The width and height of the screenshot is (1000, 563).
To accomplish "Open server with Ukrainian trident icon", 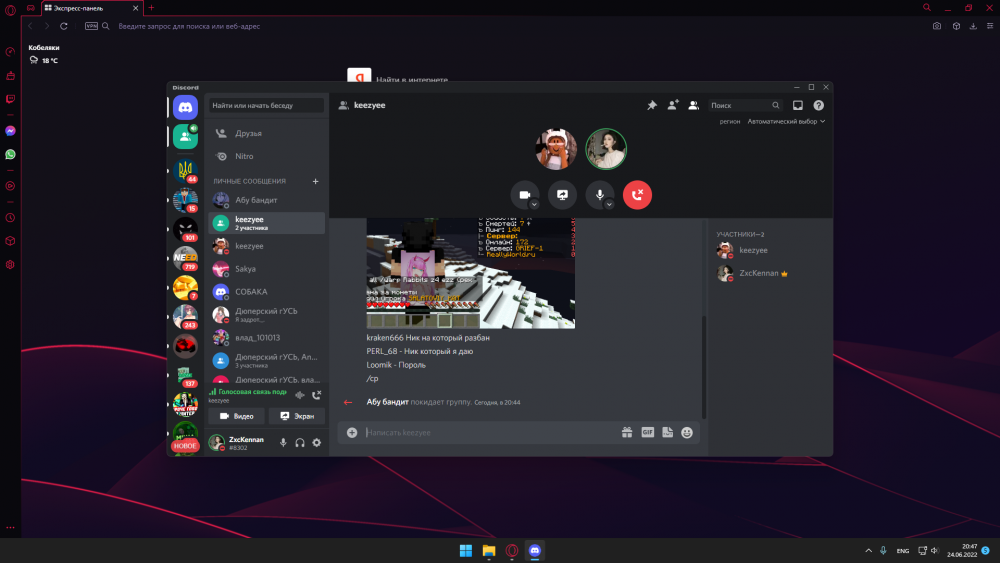I will coord(185,170).
